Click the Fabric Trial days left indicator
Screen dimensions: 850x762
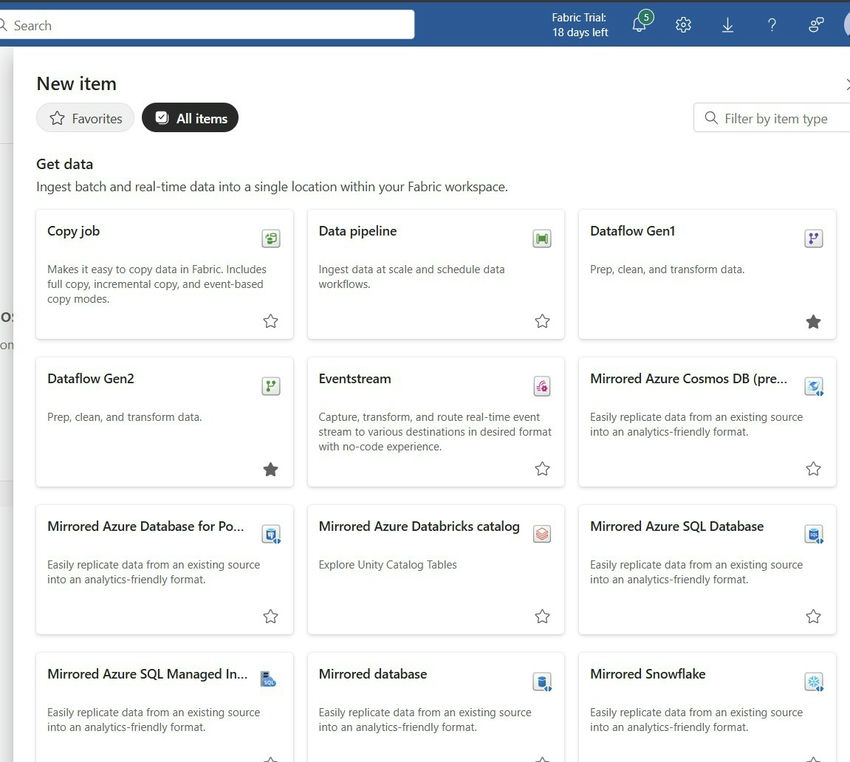(x=580, y=24)
